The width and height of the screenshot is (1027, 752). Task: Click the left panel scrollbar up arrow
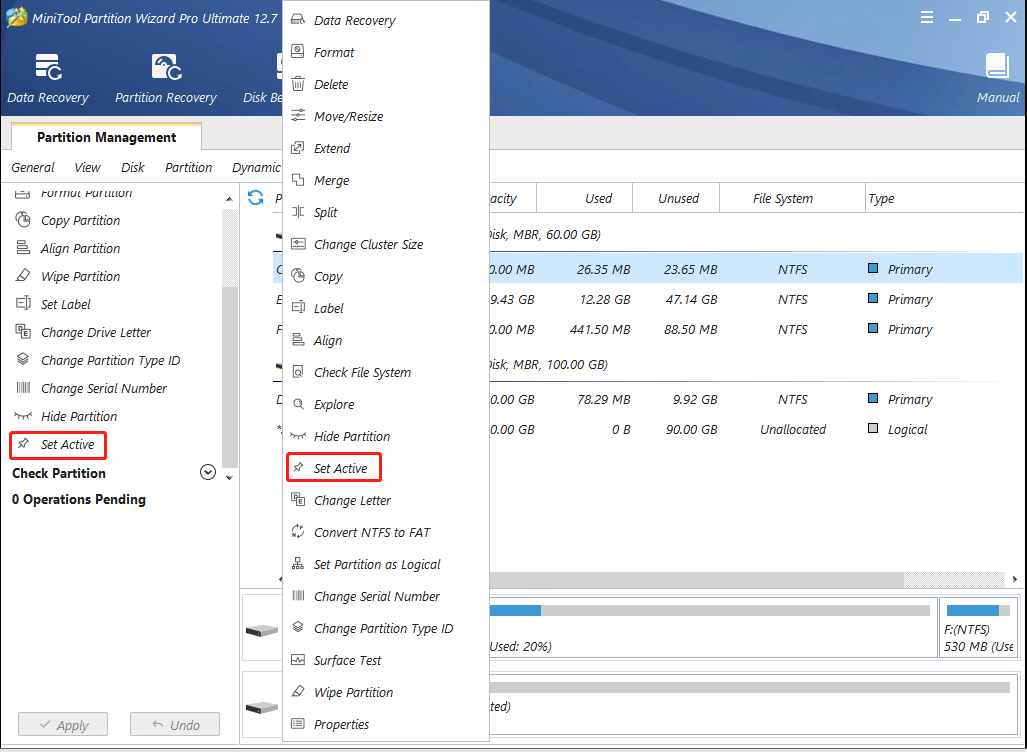(229, 199)
